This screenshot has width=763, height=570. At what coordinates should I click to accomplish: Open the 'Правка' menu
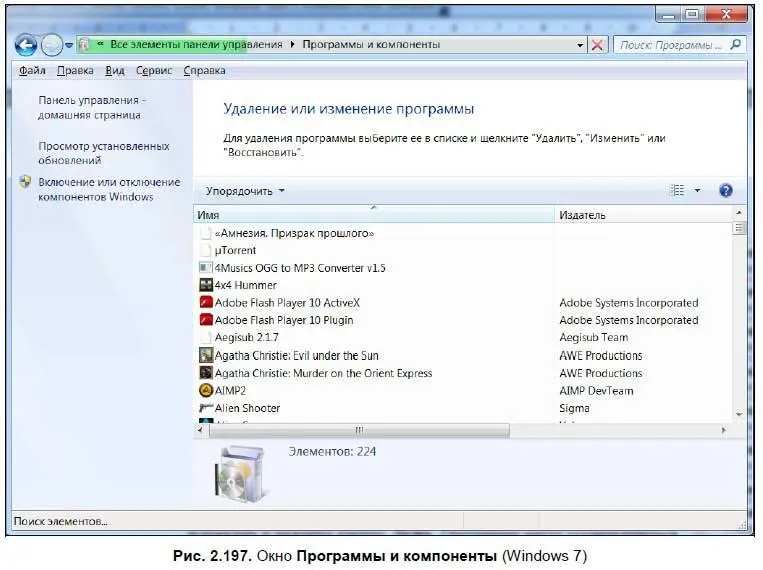click(x=75, y=71)
